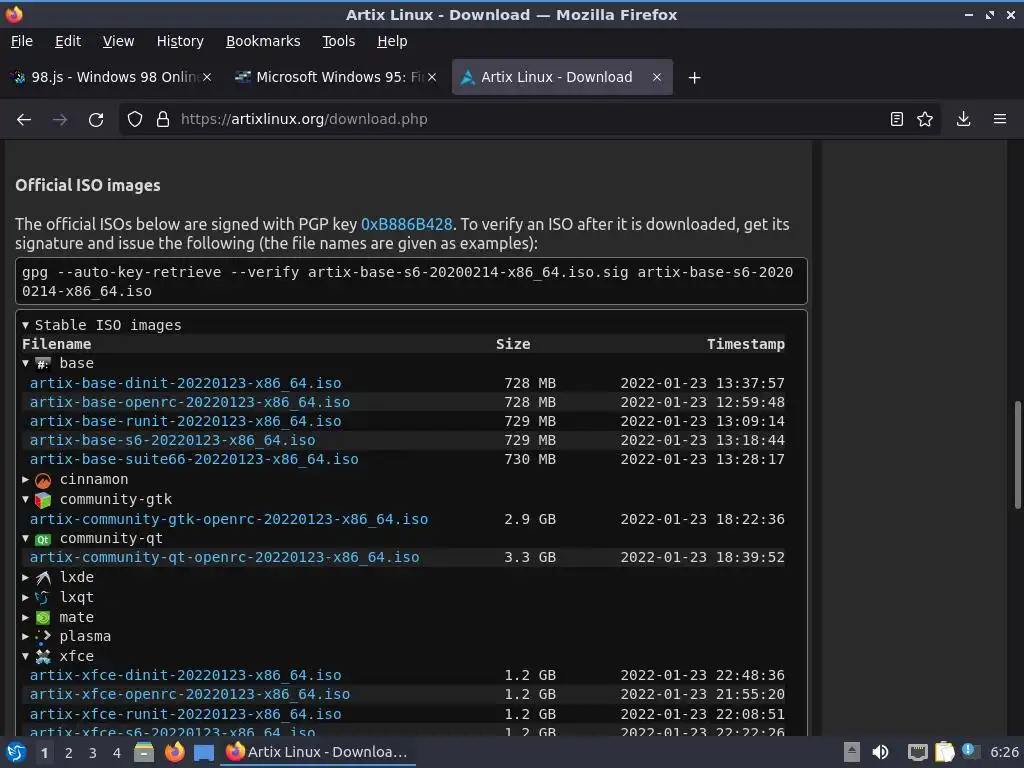
Task: Click the plasma icon
Action: click(43, 637)
